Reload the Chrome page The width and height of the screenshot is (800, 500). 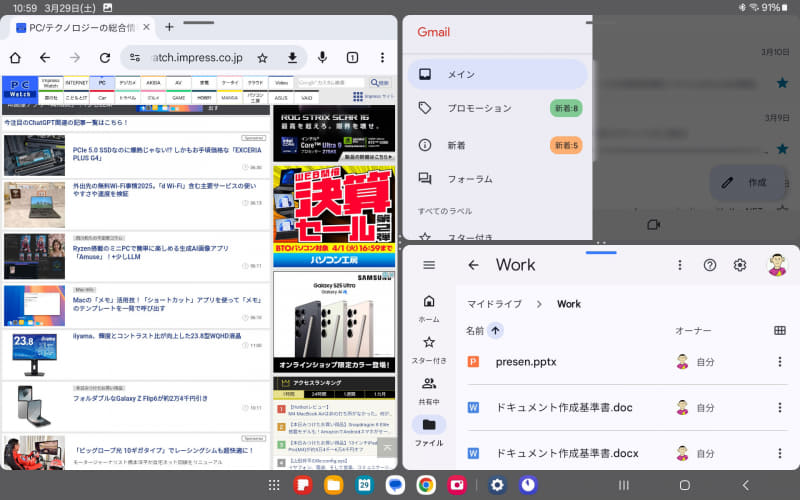click(105, 58)
